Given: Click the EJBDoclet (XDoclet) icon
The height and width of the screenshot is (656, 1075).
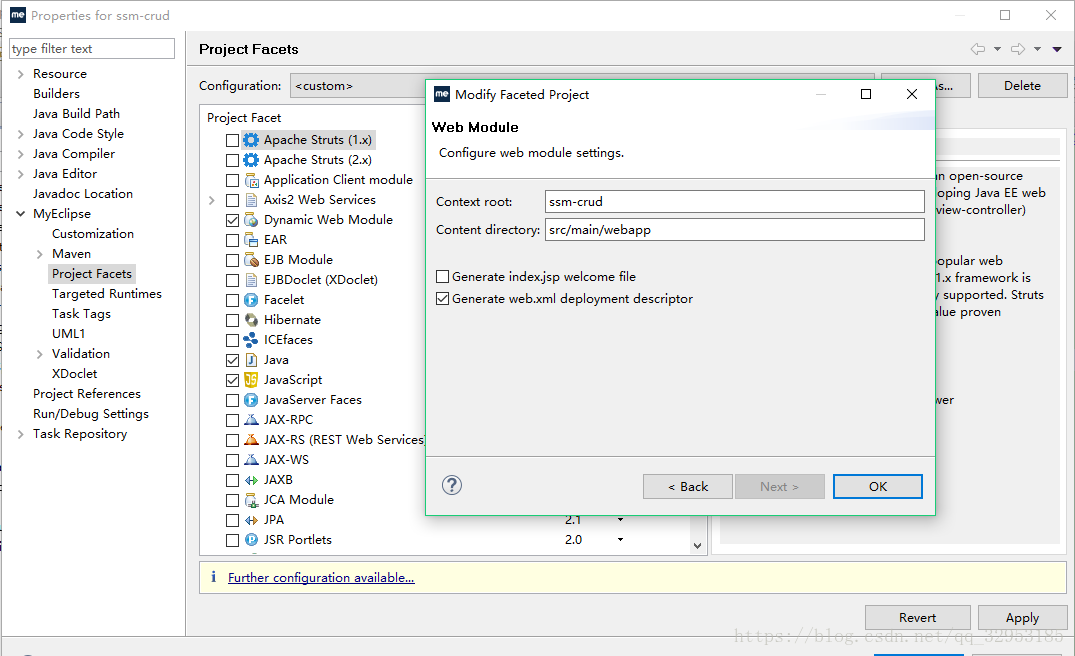Looking at the screenshot, I should click(252, 280).
